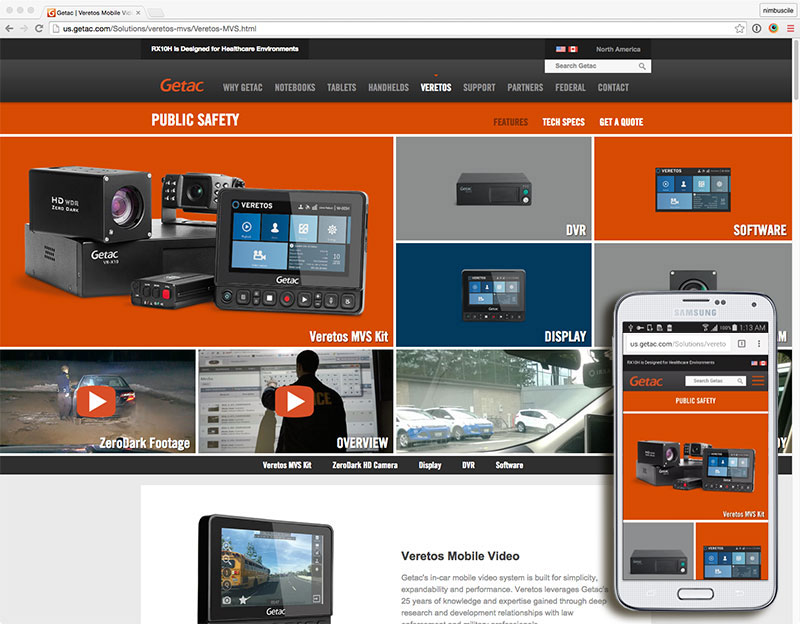Click the Getac logo in navigation bar
The width and height of the screenshot is (800, 624).
181,87
